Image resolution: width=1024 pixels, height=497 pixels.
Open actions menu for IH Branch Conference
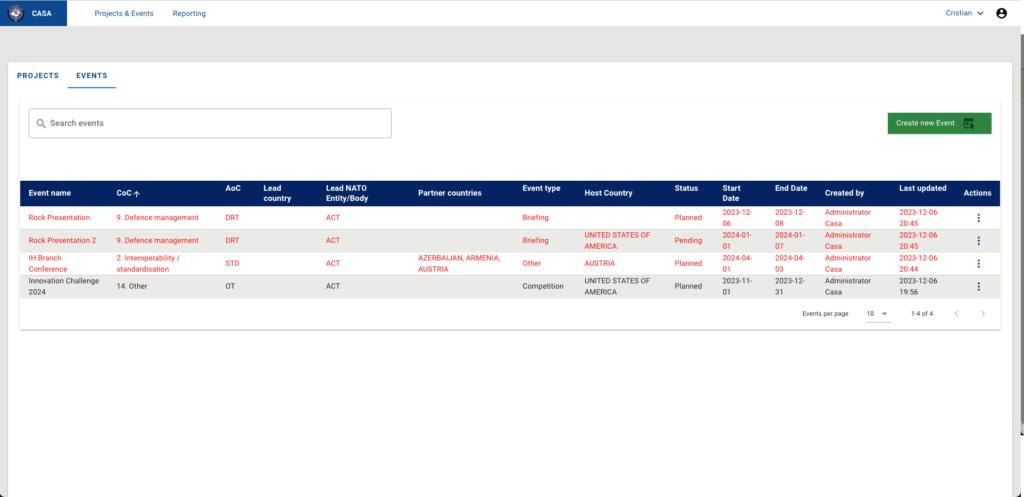(978, 263)
